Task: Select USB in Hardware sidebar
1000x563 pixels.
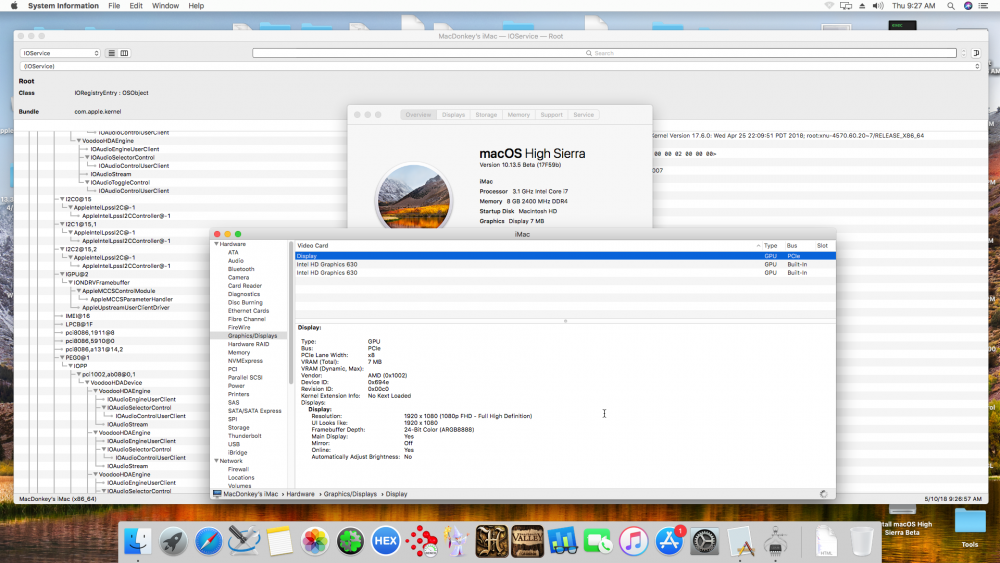Action: click(x=234, y=444)
